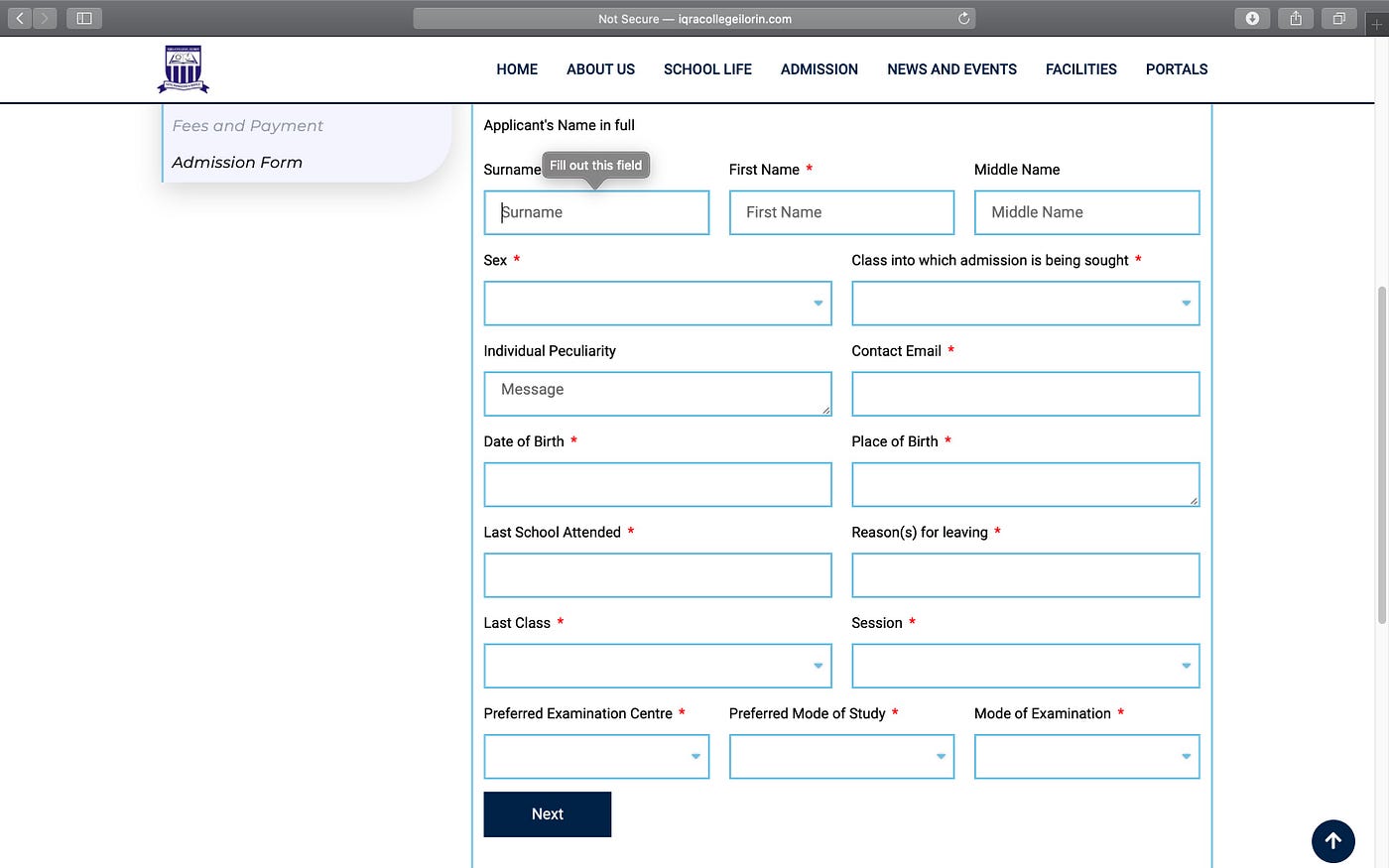Viewport: 1389px width, 868px height.
Task: Open the Session dropdown
Action: click(1025, 666)
